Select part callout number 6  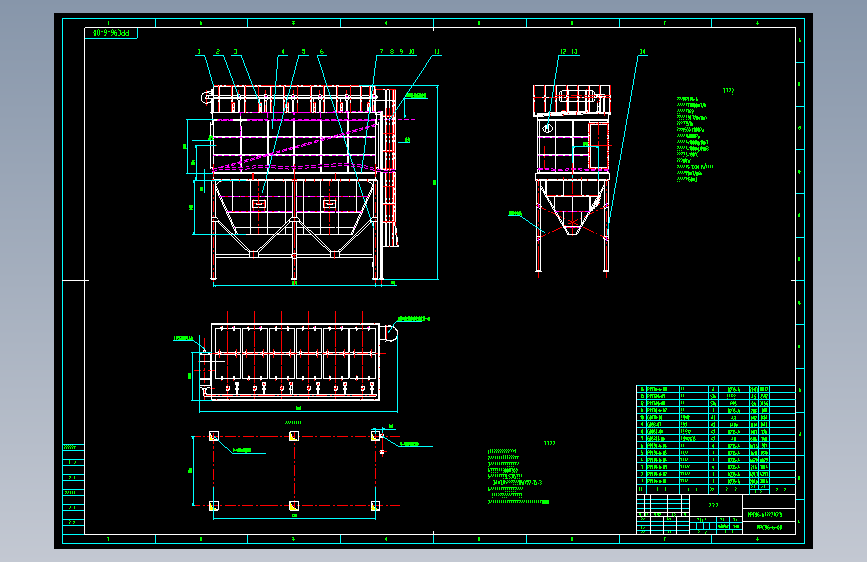pos(322,51)
